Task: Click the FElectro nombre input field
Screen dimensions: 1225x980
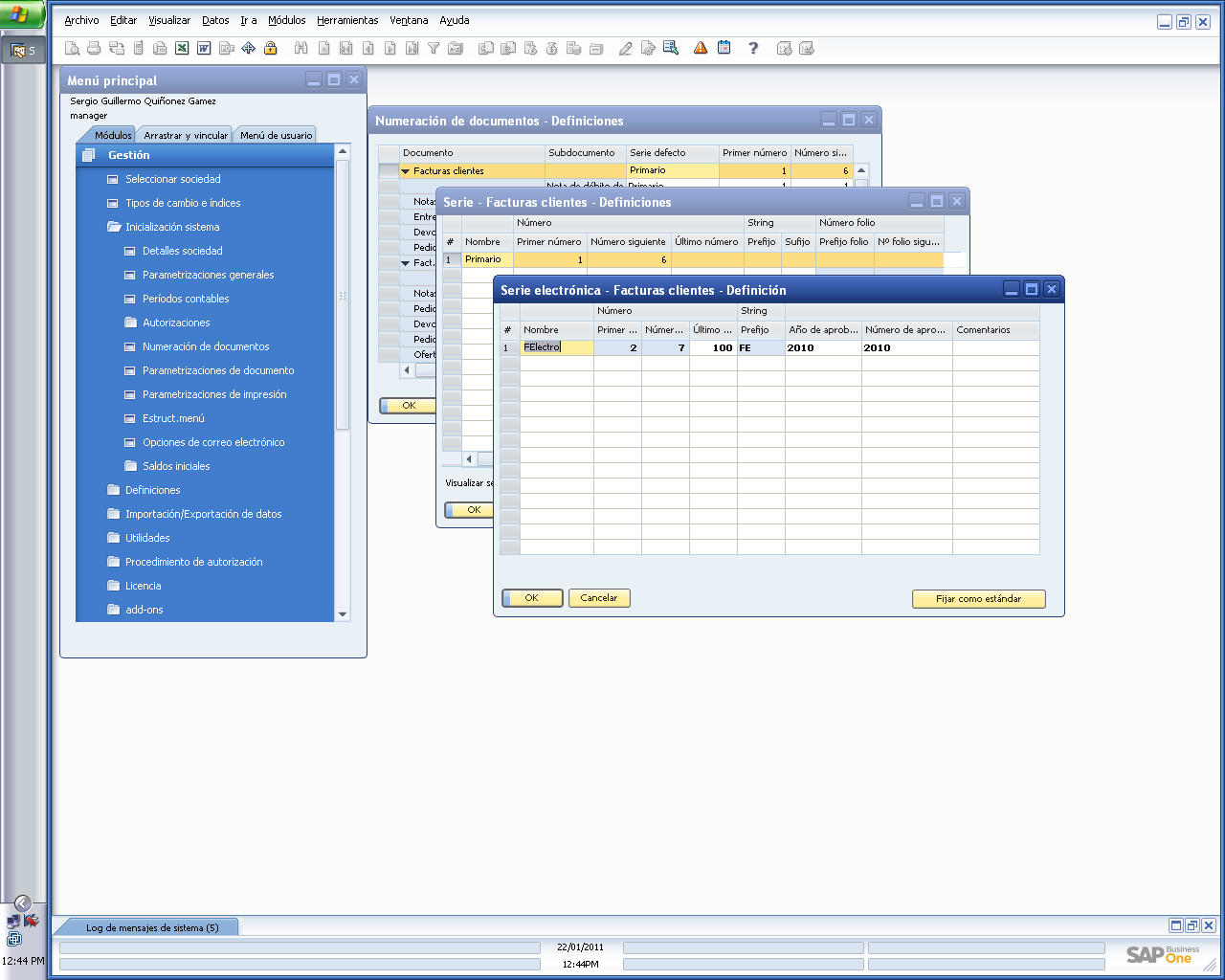Action: pos(555,347)
